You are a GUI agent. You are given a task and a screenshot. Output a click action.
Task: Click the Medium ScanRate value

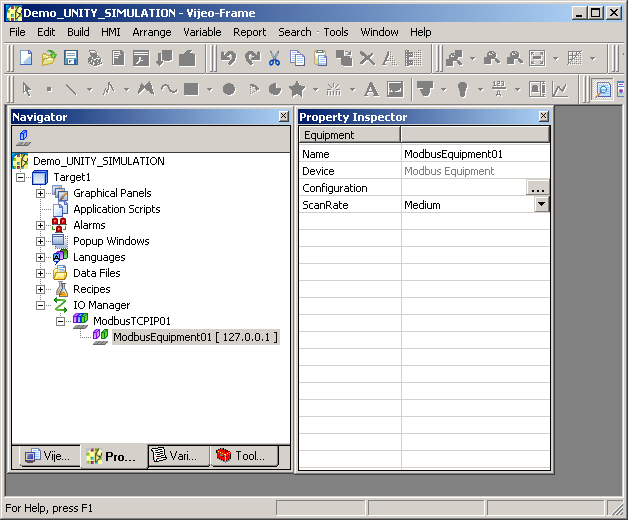(422, 205)
